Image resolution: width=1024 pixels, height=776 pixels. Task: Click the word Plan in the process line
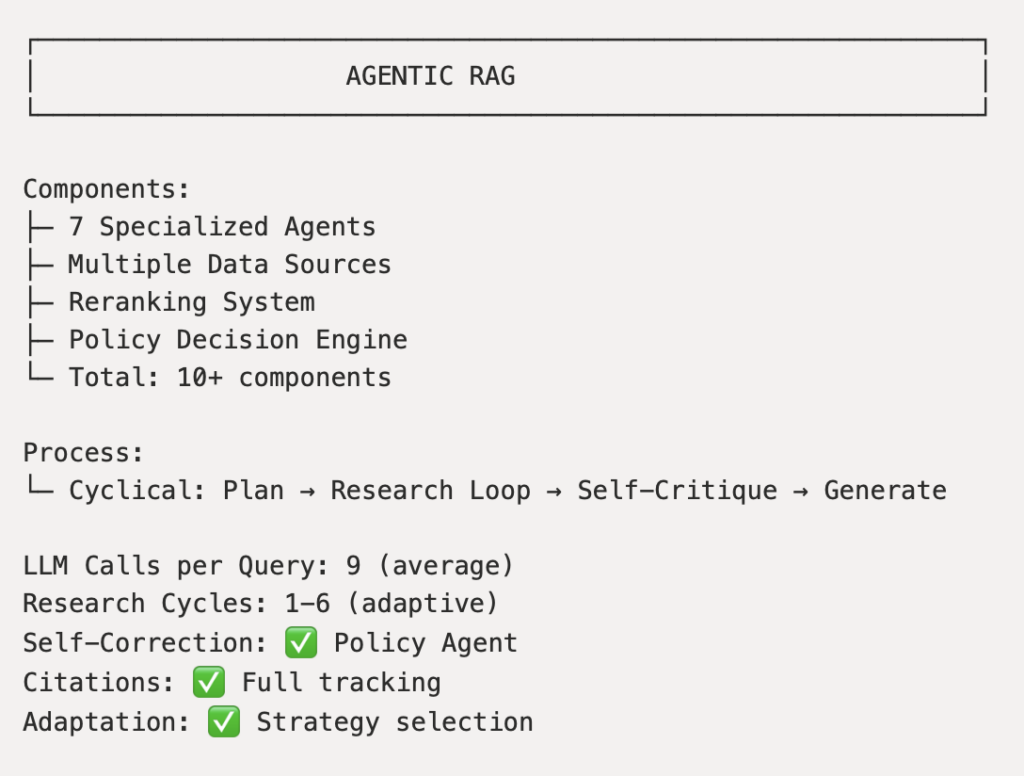point(253,491)
